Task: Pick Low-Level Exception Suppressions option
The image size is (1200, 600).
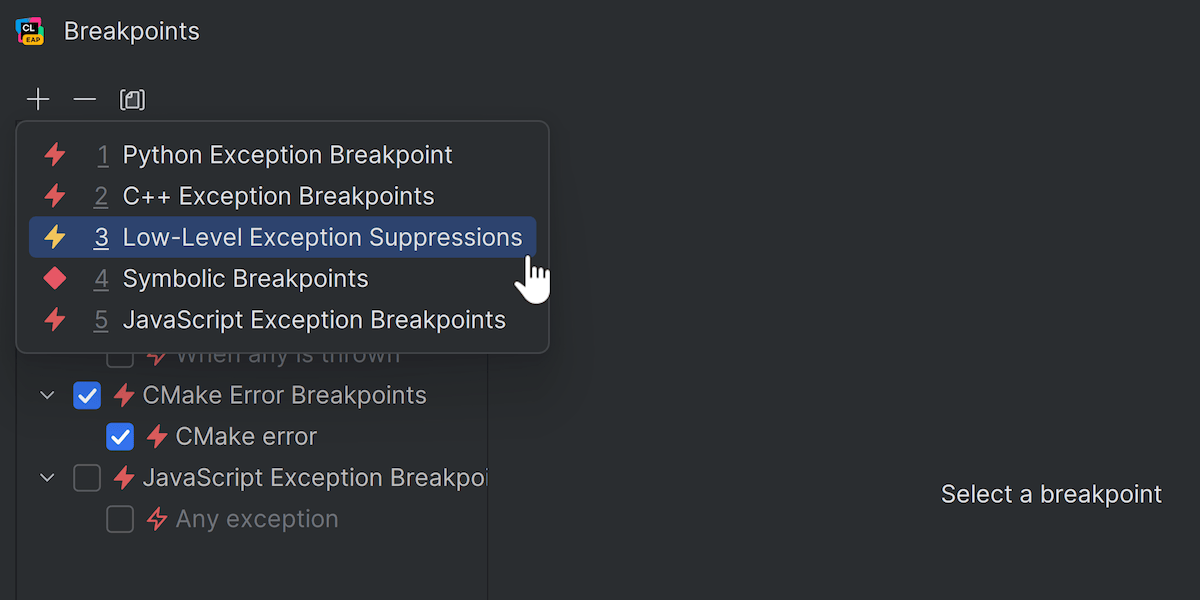Action: [322, 237]
